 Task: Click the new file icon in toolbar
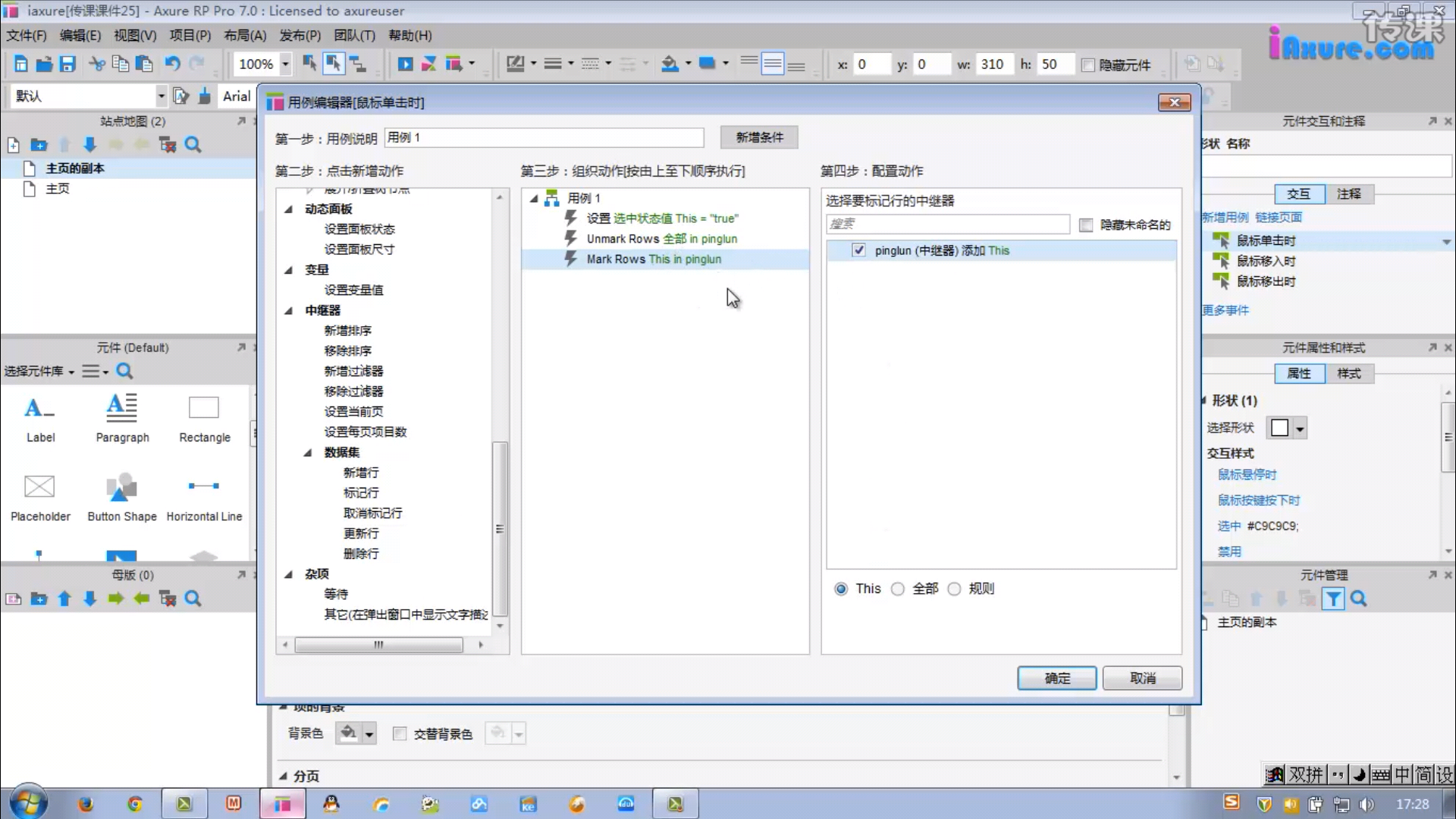click(x=20, y=64)
